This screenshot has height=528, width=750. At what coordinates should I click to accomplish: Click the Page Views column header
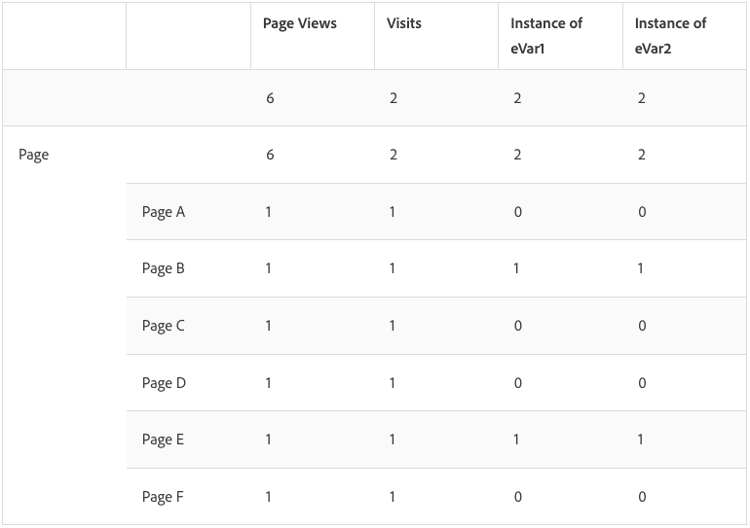coord(297,23)
